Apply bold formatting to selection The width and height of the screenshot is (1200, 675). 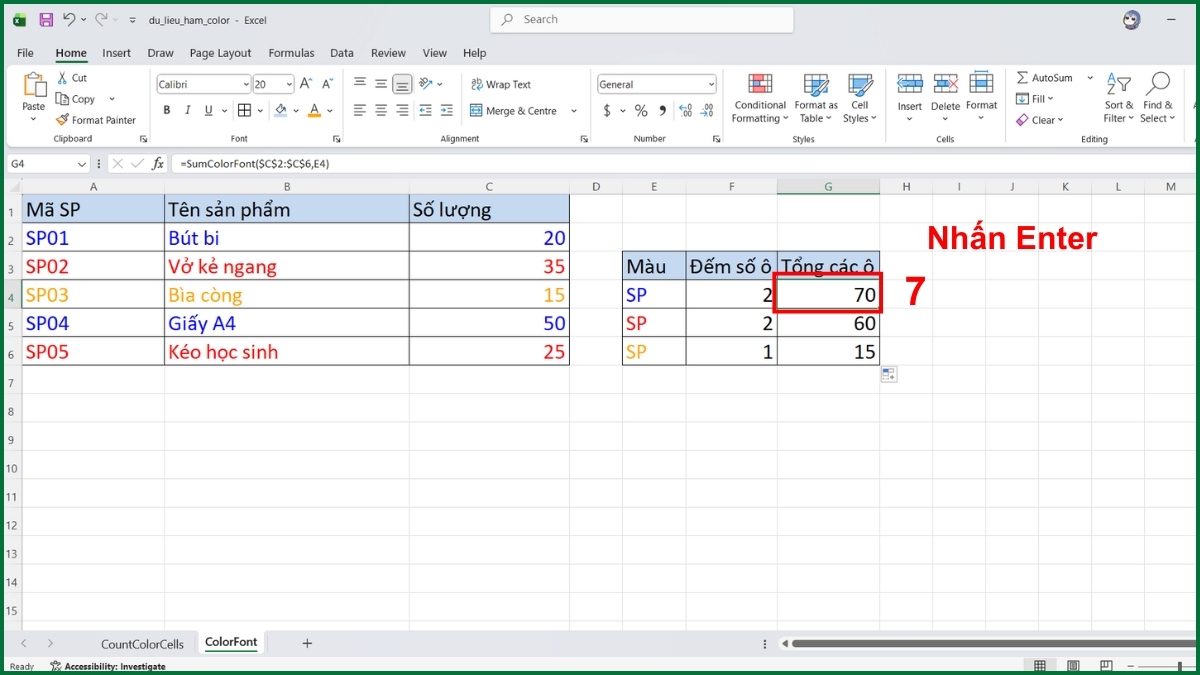pos(167,110)
